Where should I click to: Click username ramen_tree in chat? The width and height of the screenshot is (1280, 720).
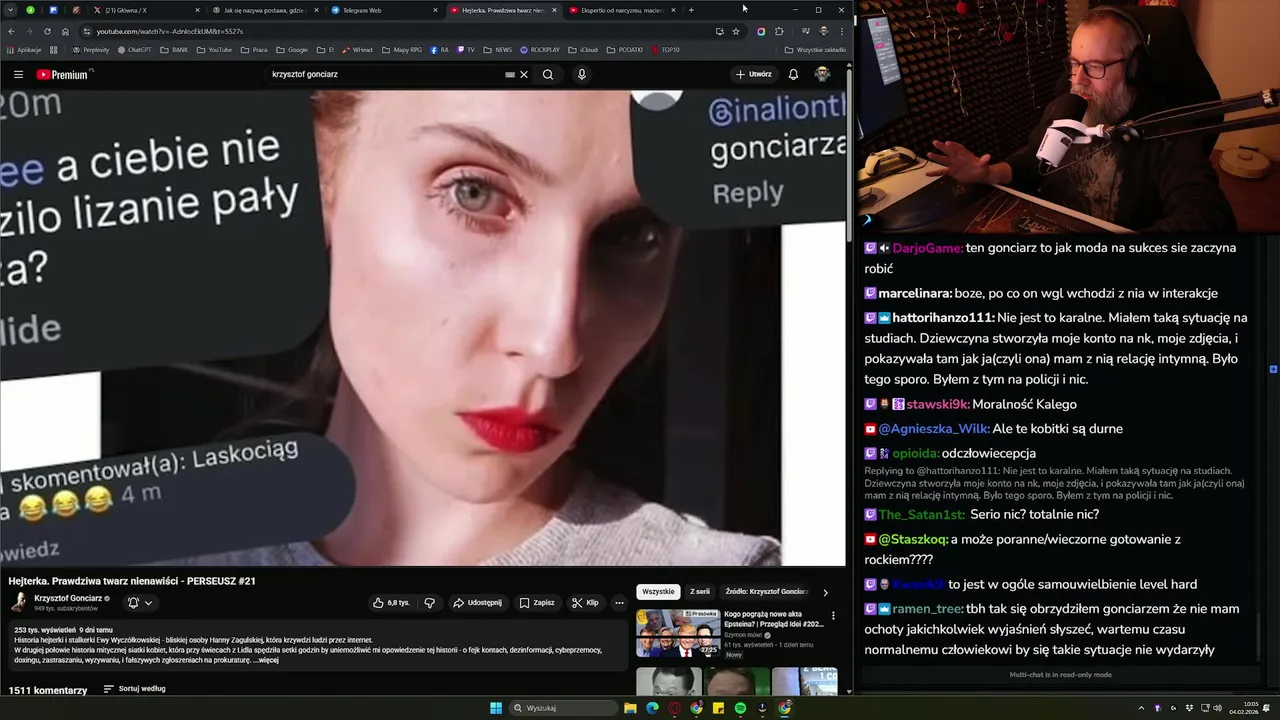(928, 608)
